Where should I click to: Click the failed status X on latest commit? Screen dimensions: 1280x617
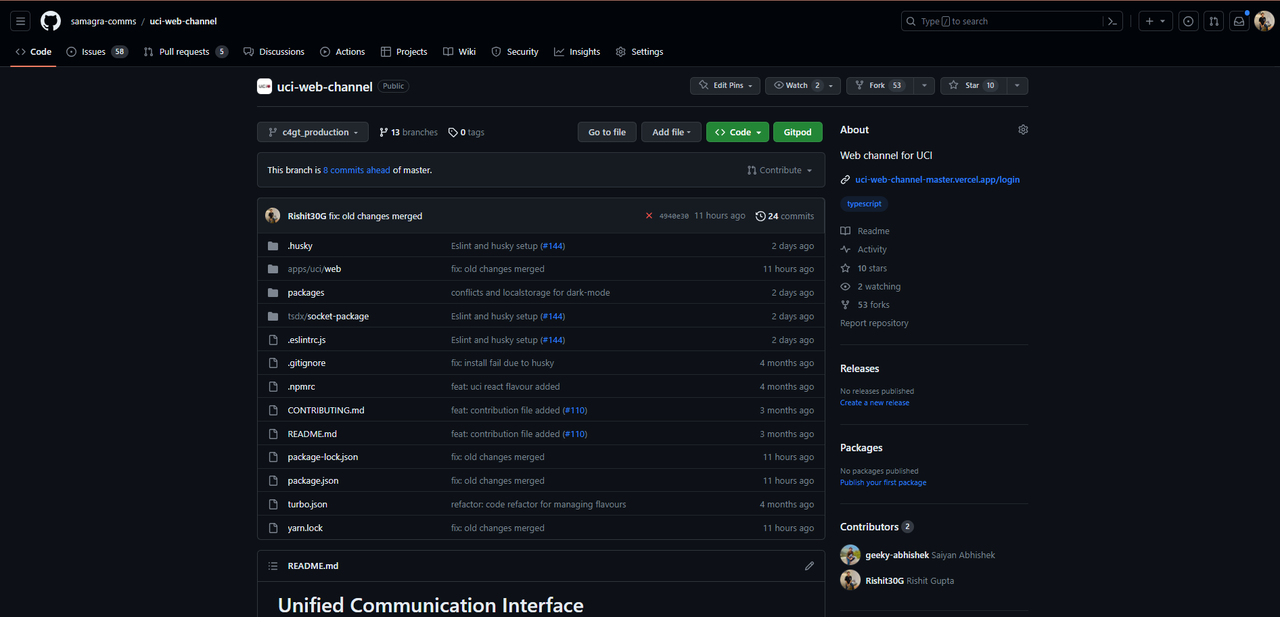(649, 216)
